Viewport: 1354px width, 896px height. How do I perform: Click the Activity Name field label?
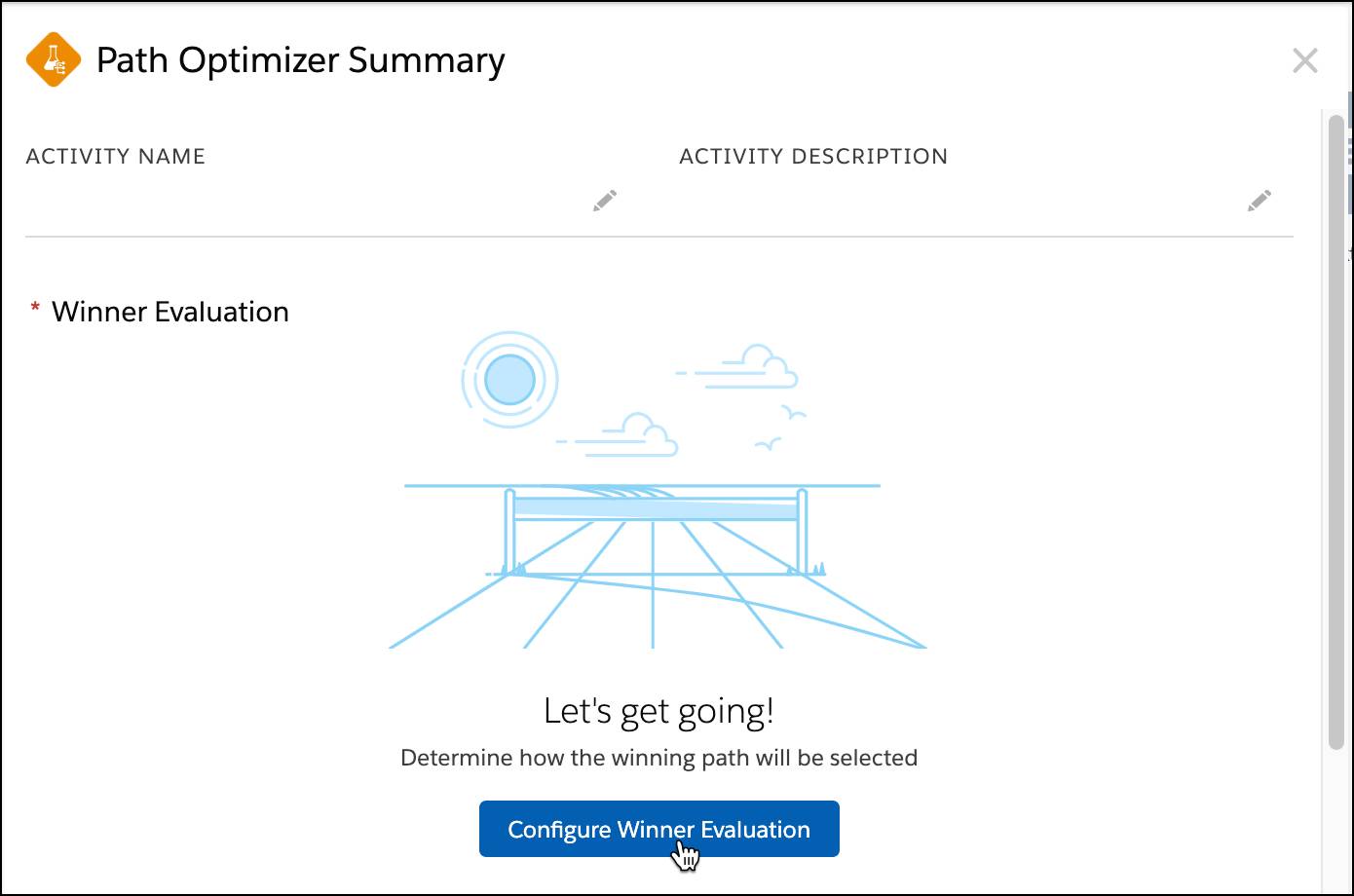pos(115,157)
